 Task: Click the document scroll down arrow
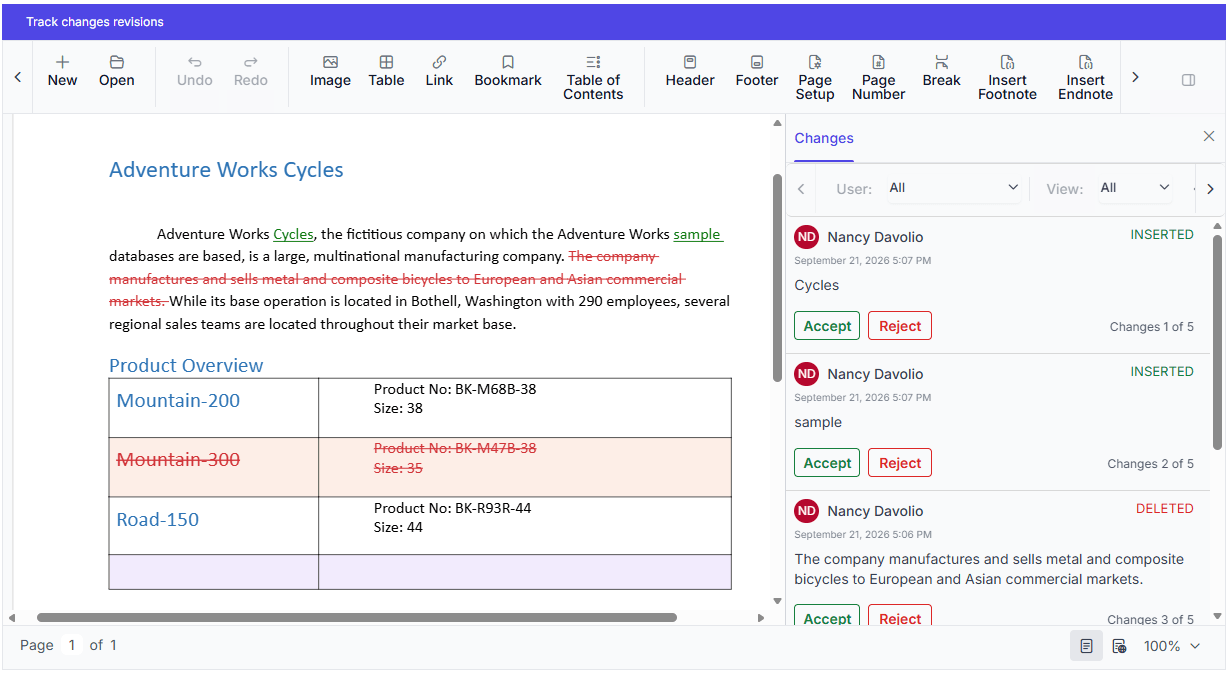(x=777, y=601)
